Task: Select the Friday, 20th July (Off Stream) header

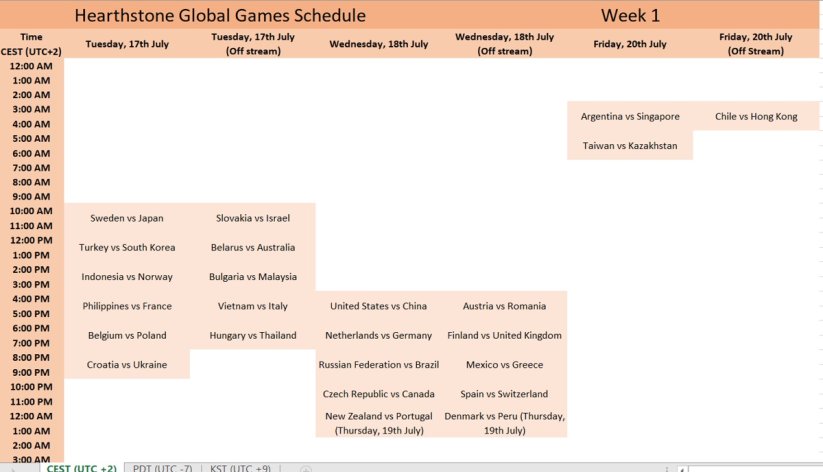Action: point(756,44)
